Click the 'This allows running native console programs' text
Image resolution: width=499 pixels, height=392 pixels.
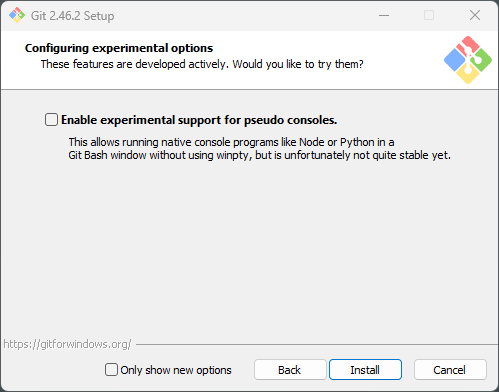point(231,142)
